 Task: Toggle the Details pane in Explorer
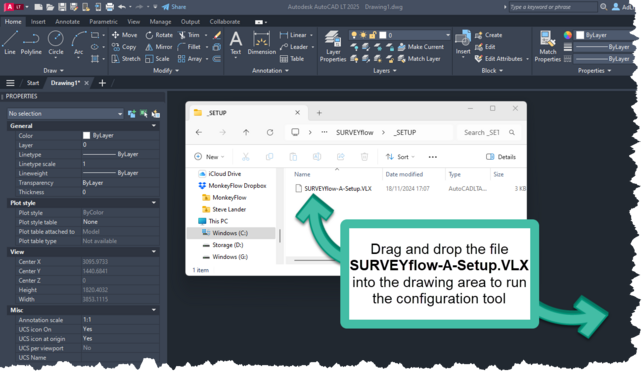501,157
